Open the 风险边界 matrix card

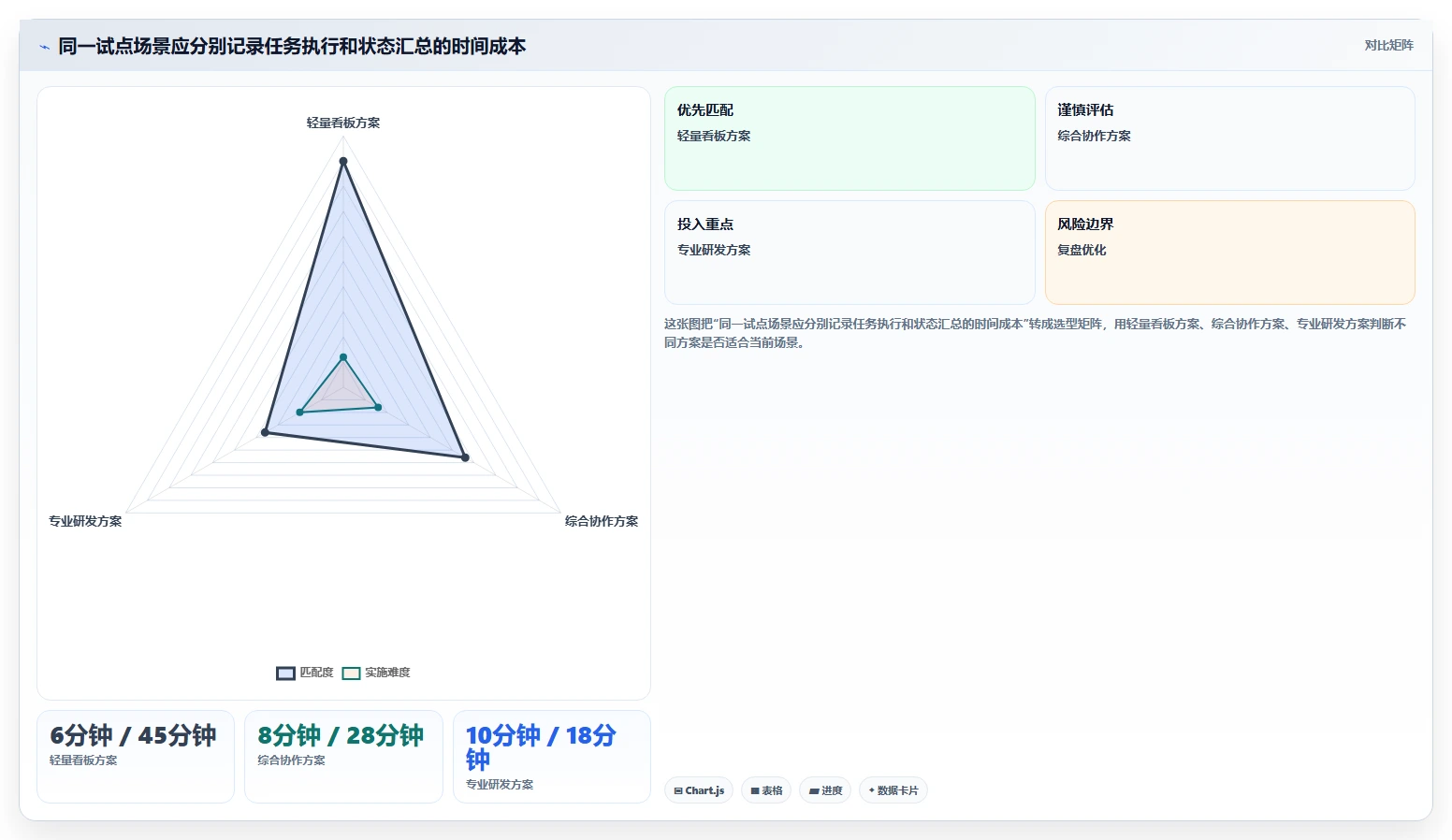(x=1229, y=253)
